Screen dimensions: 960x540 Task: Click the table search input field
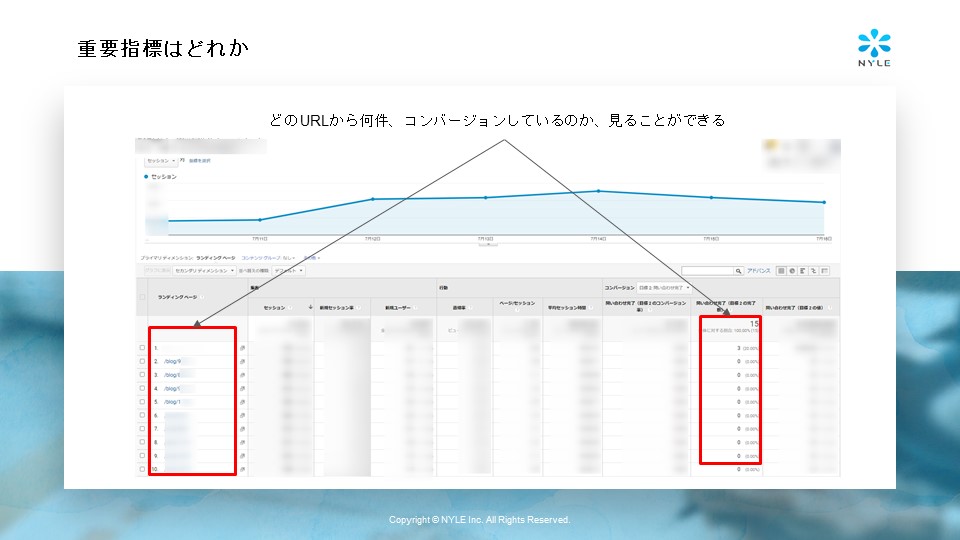[708, 271]
